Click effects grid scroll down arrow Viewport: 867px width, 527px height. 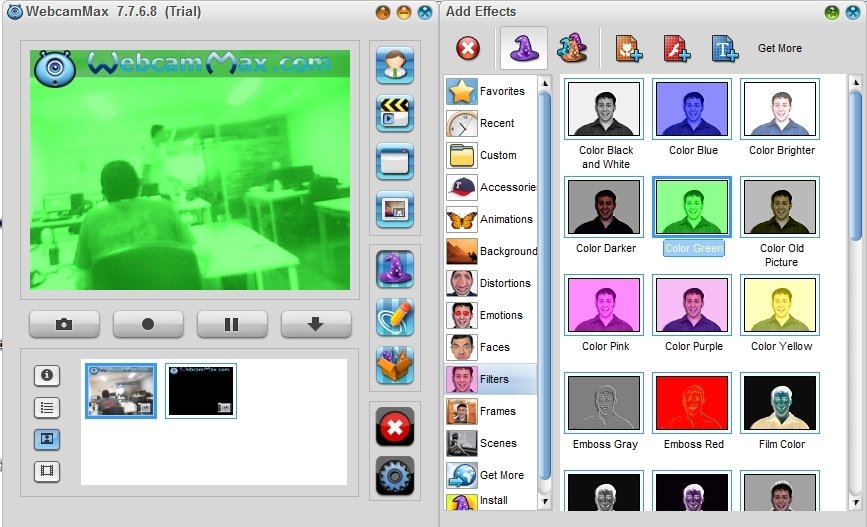[855, 503]
